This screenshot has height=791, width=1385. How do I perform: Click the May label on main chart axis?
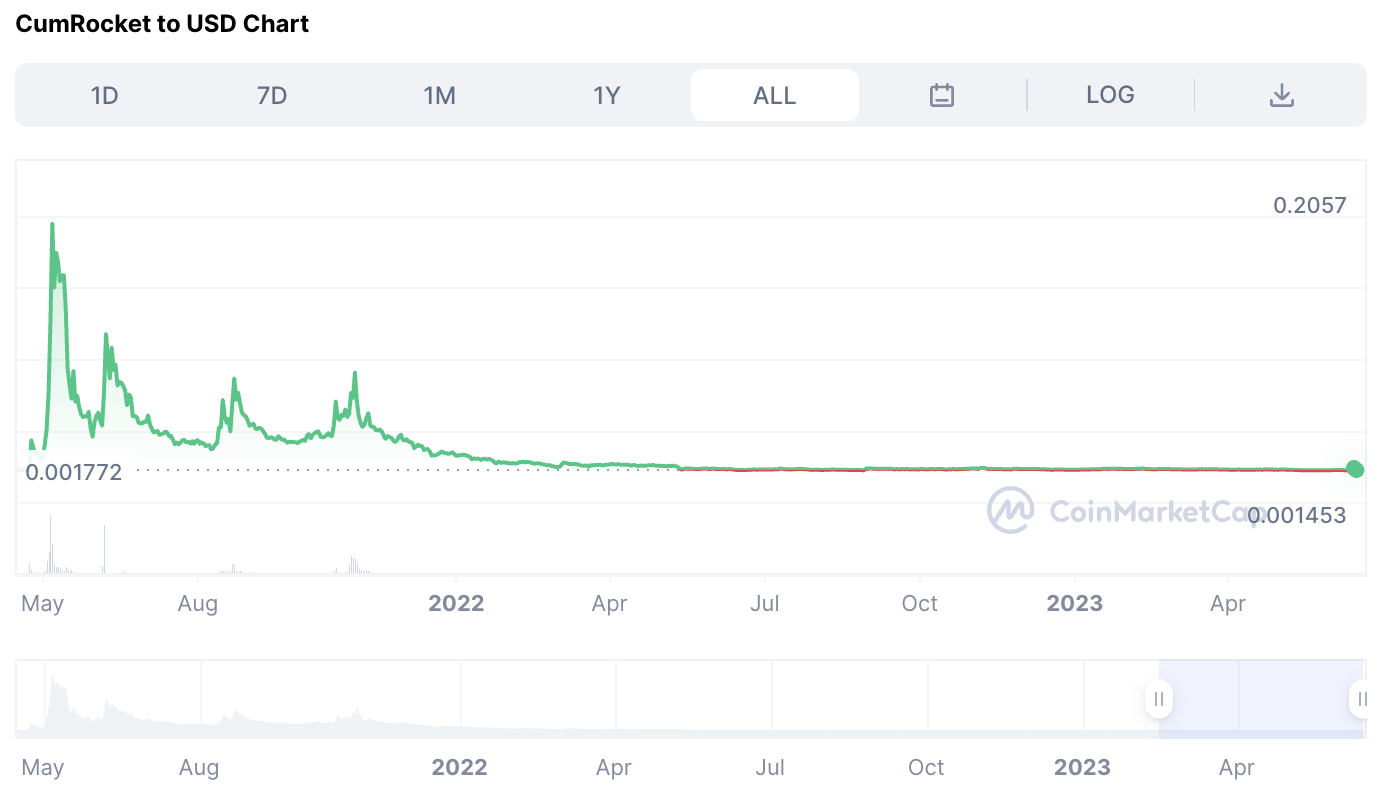(x=42, y=604)
